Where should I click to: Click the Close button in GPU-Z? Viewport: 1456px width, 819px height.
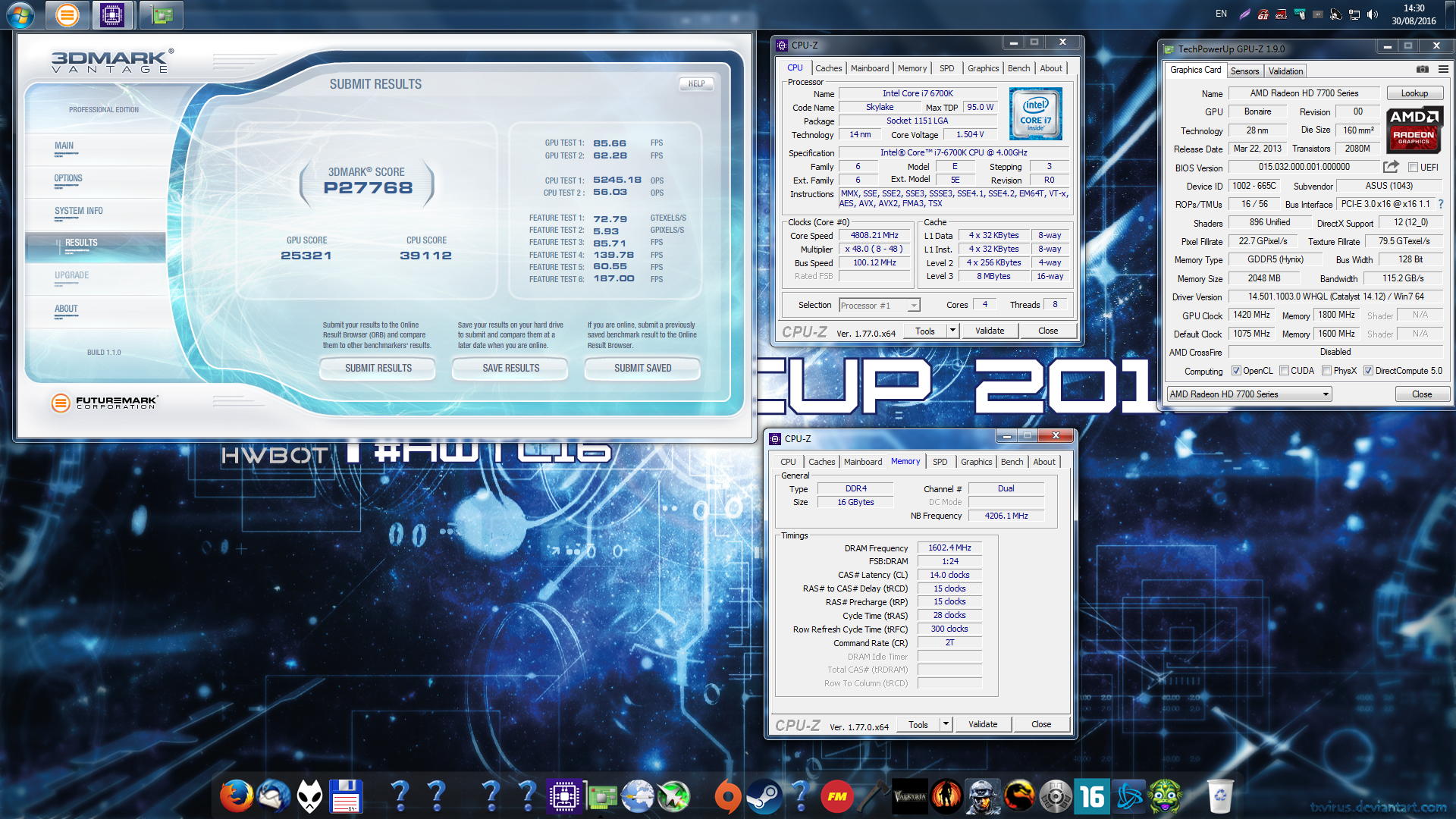click(x=1422, y=394)
